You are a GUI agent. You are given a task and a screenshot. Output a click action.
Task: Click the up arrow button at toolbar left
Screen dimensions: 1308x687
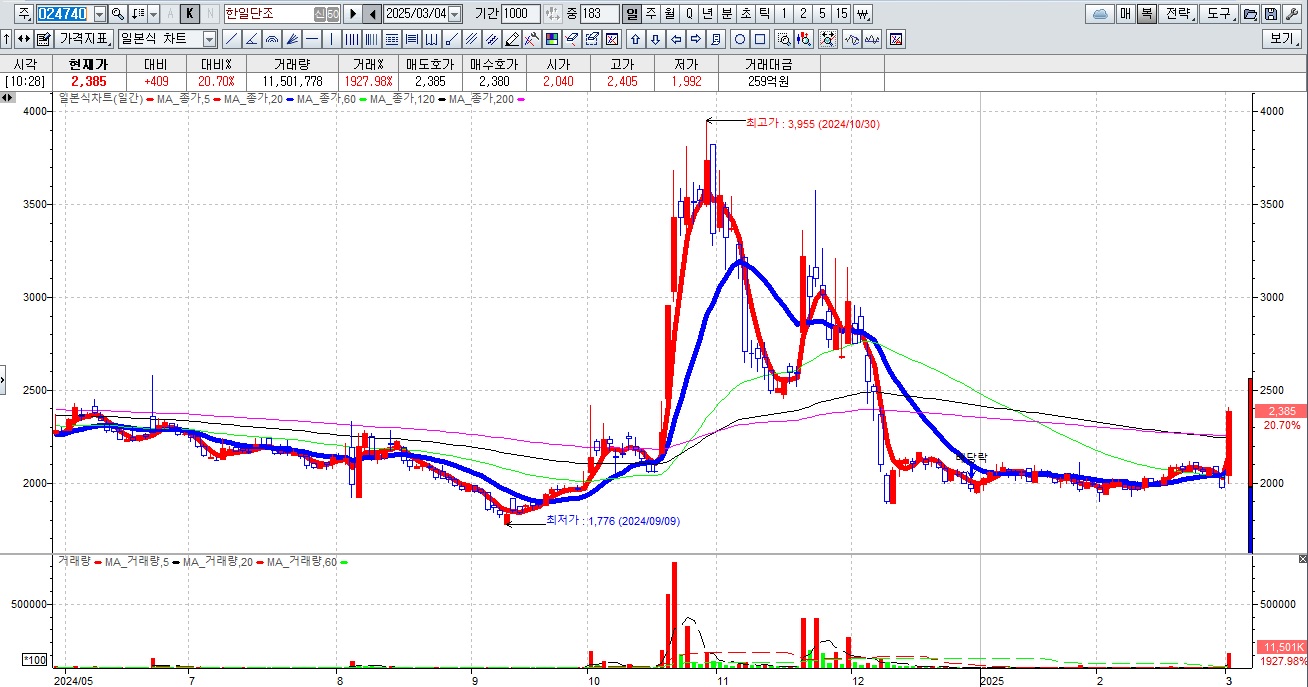click(7, 39)
